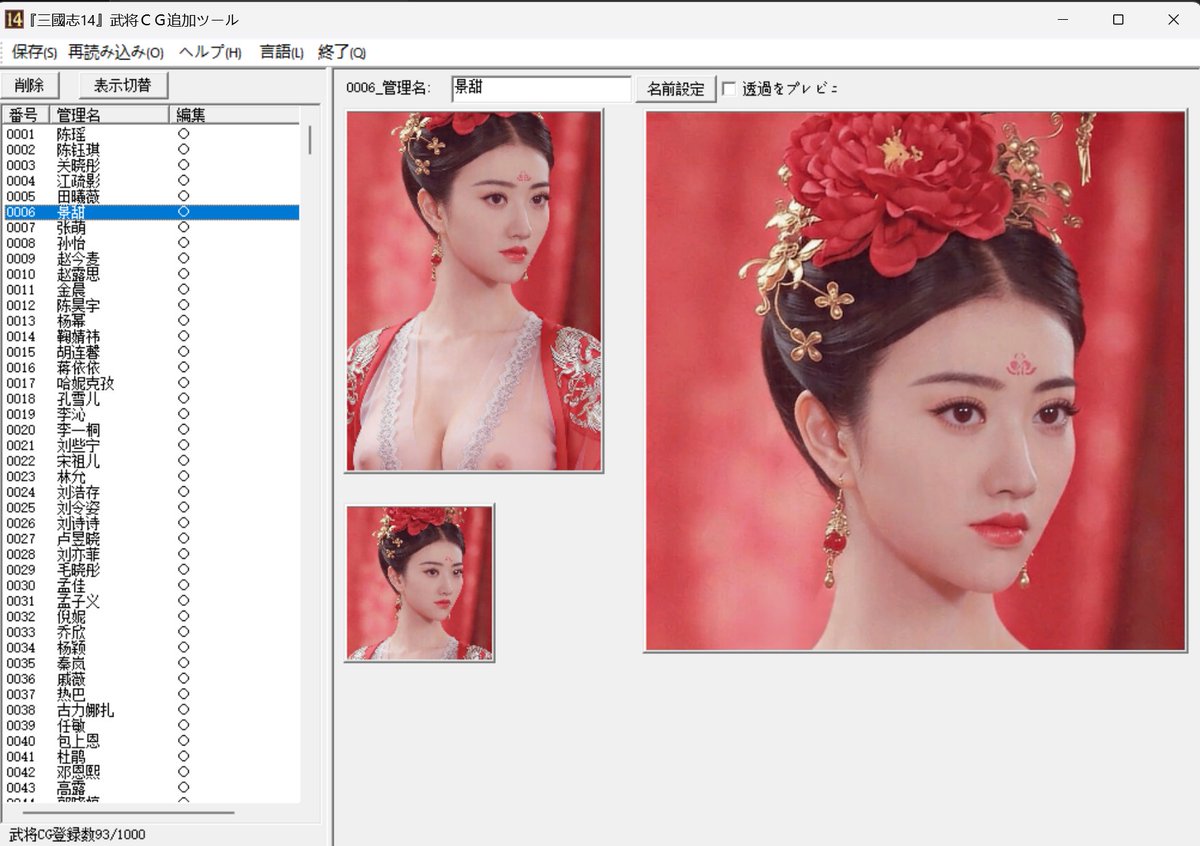Select list row 0027 卢昱晓
1200x846 pixels.
151,540
